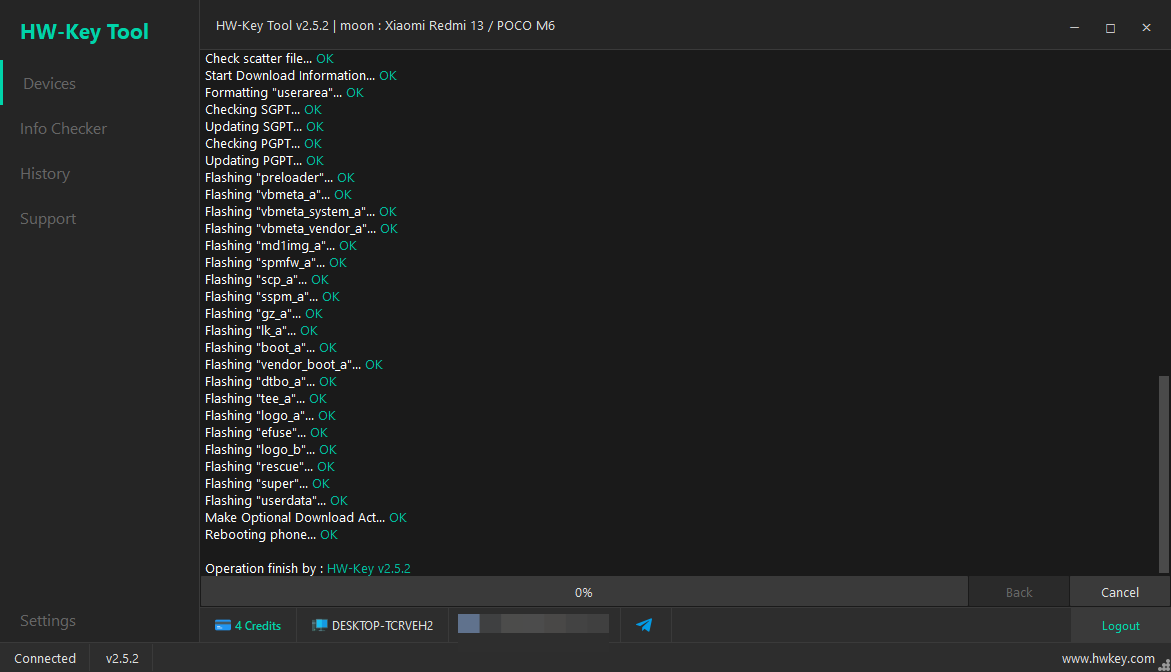1171x672 pixels.
Task: Select the "Checking SGPT..." log line
Action: point(264,110)
